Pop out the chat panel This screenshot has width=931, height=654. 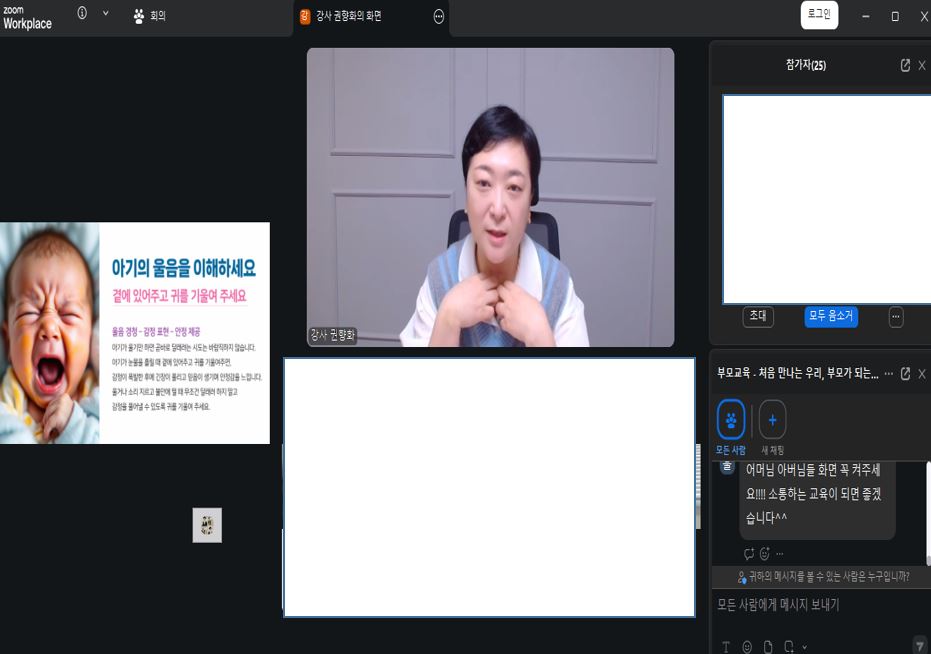pos(905,373)
